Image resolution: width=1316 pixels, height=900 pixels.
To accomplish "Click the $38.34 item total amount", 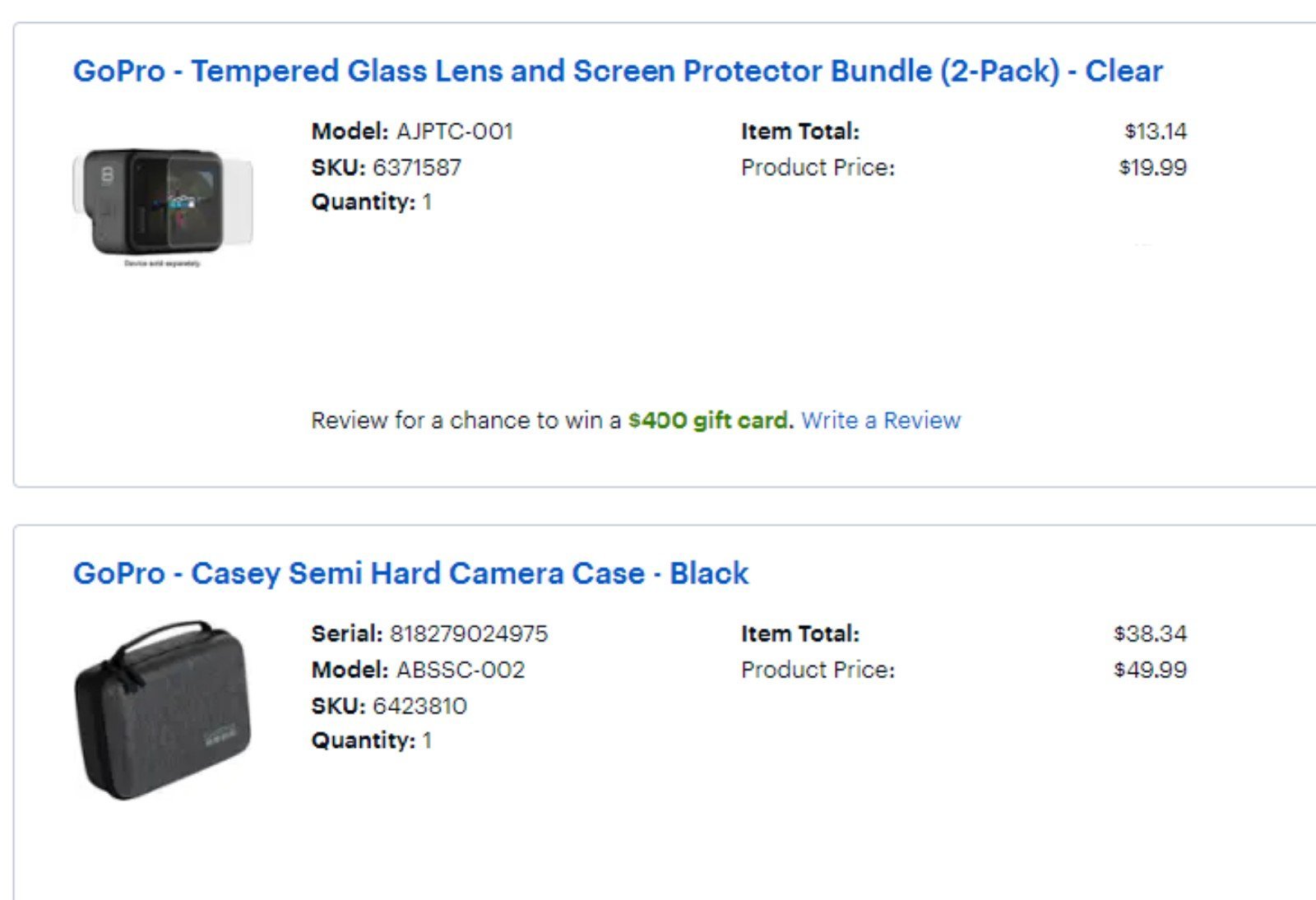I will click(1150, 634).
